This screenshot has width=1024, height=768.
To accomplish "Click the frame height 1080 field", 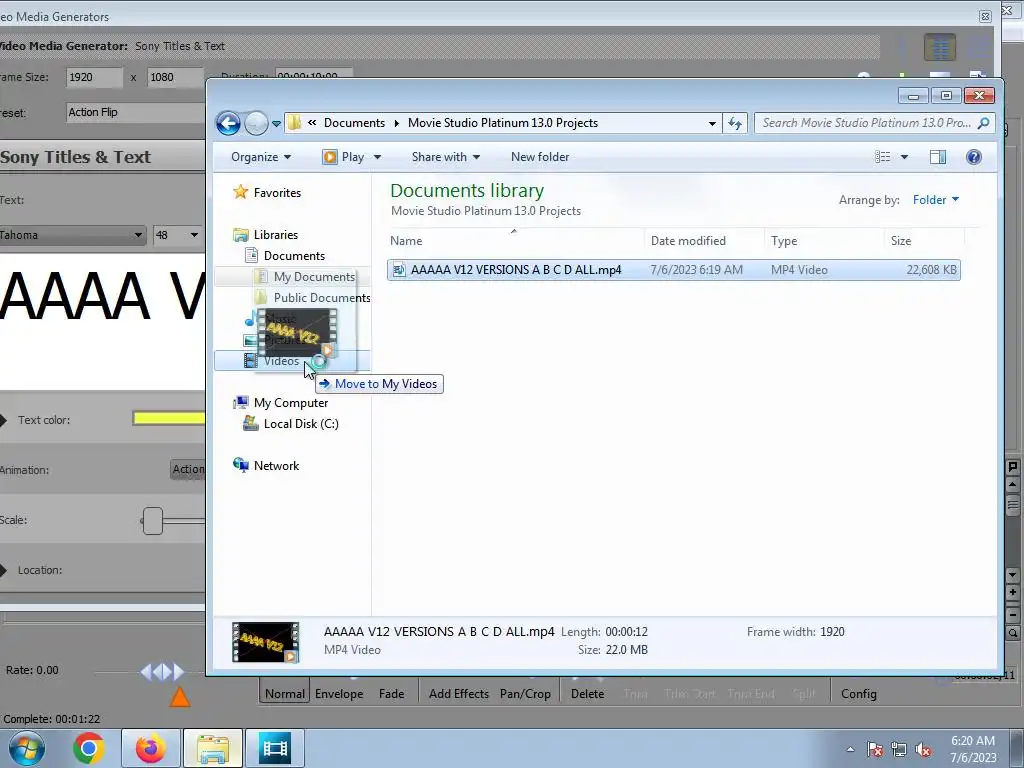I will point(175,77).
